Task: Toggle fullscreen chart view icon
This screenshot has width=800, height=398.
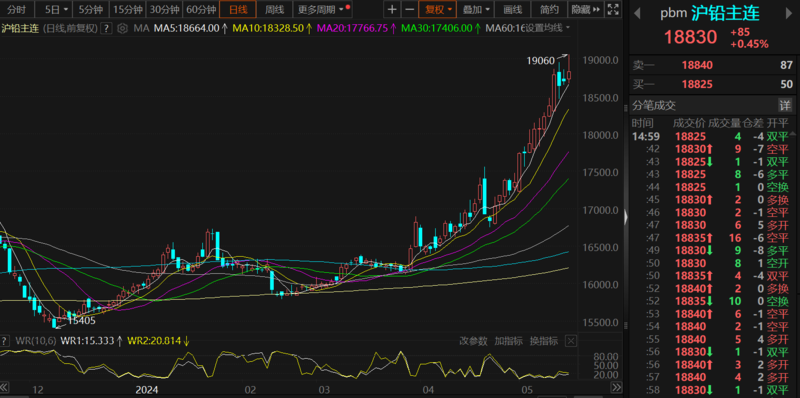Action: click(x=614, y=9)
